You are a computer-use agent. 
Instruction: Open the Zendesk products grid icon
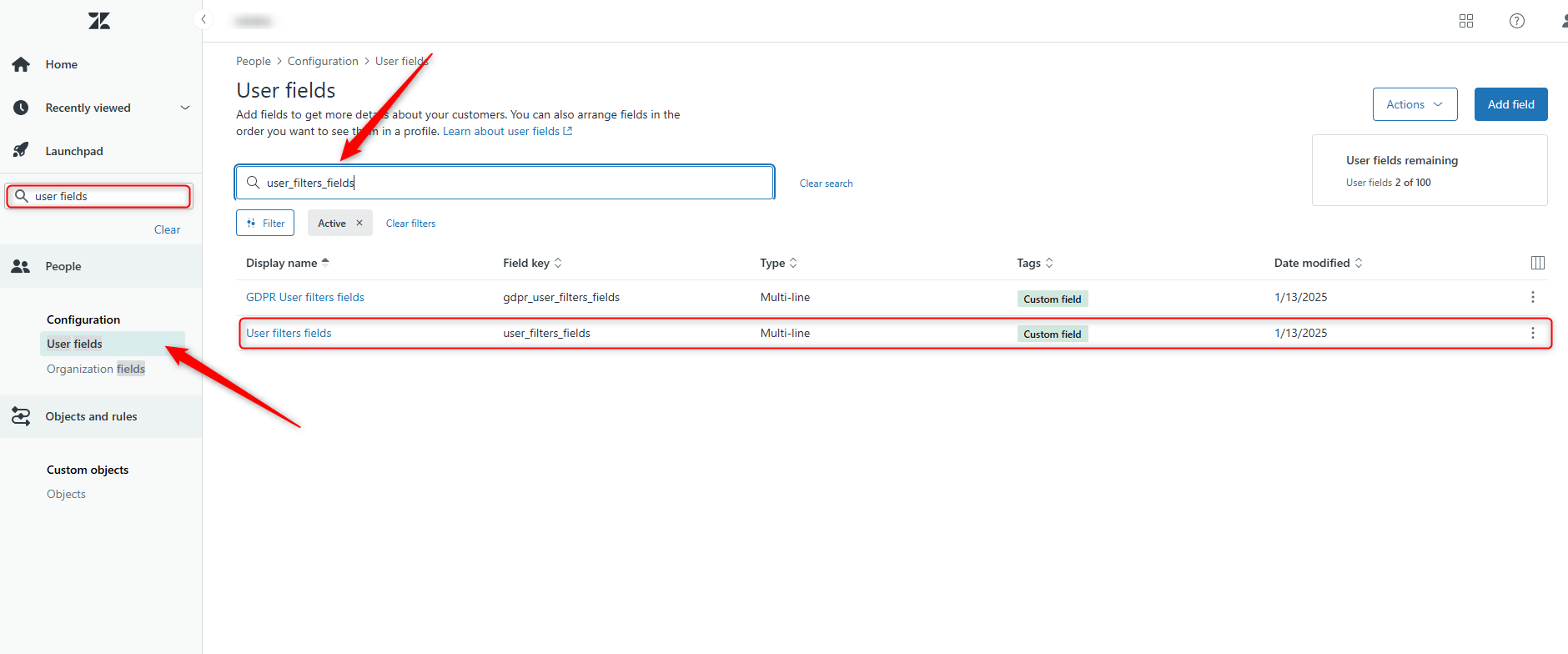coord(1465,21)
